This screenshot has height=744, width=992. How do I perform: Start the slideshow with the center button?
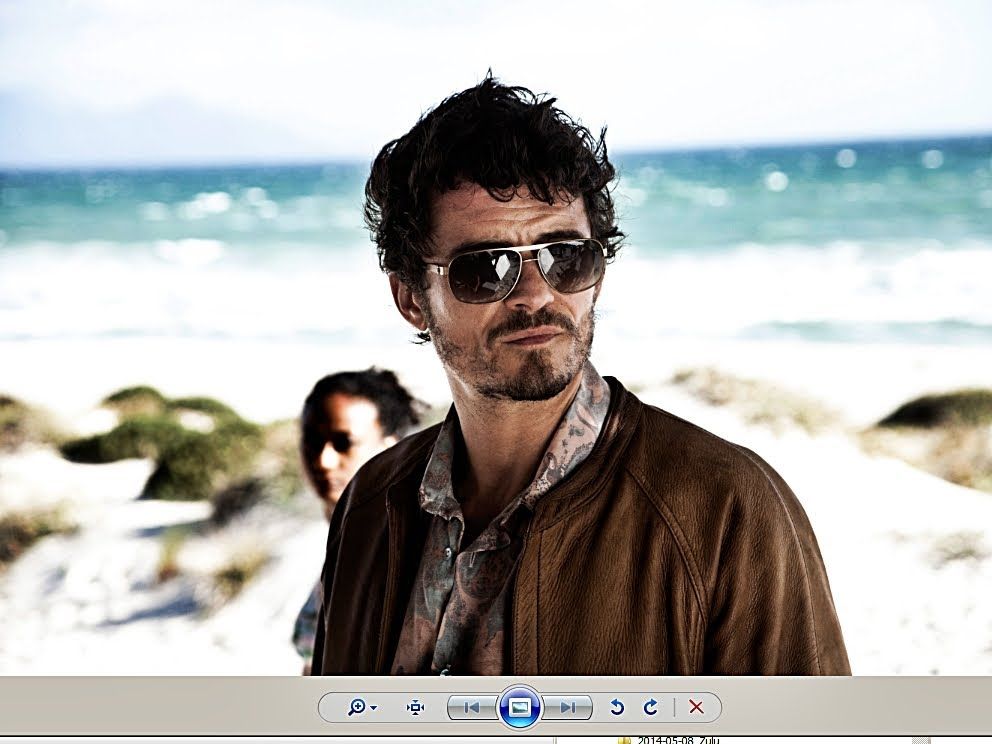point(519,708)
